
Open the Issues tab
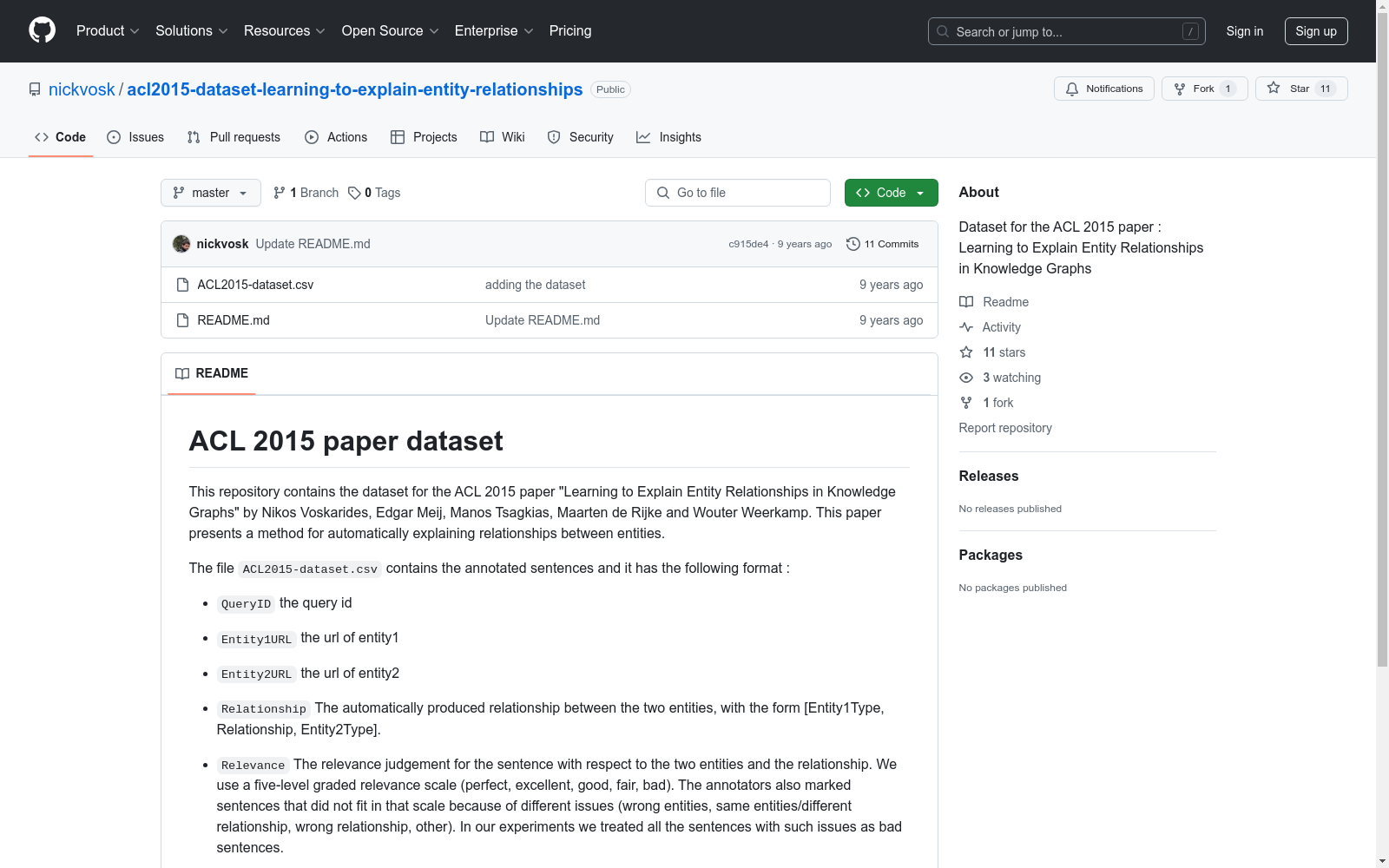coord(135,137)
